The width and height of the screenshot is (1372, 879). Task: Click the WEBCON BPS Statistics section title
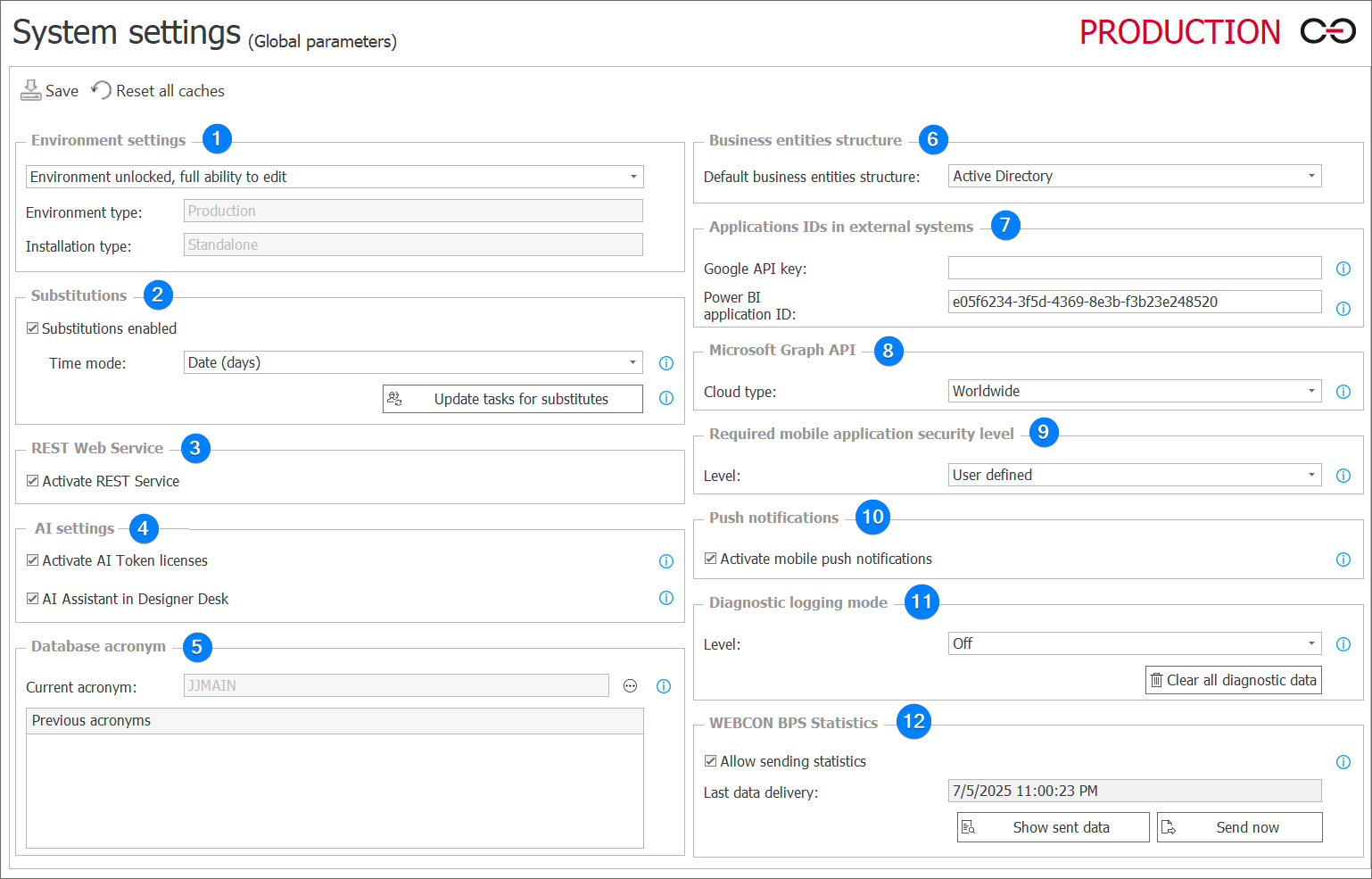tap(793, 723)
